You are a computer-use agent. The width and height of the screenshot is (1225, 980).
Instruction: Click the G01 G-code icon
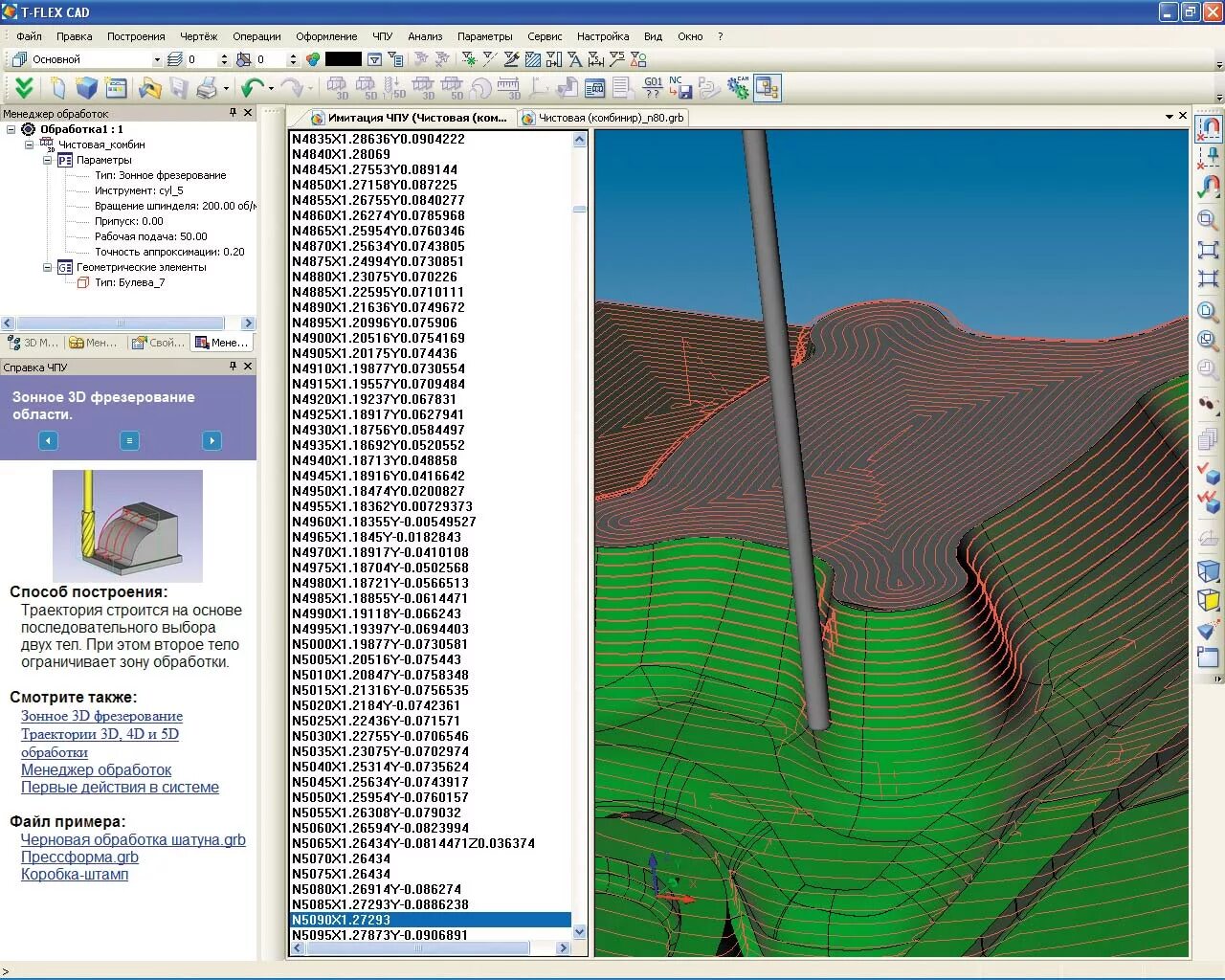pos(653,88)
